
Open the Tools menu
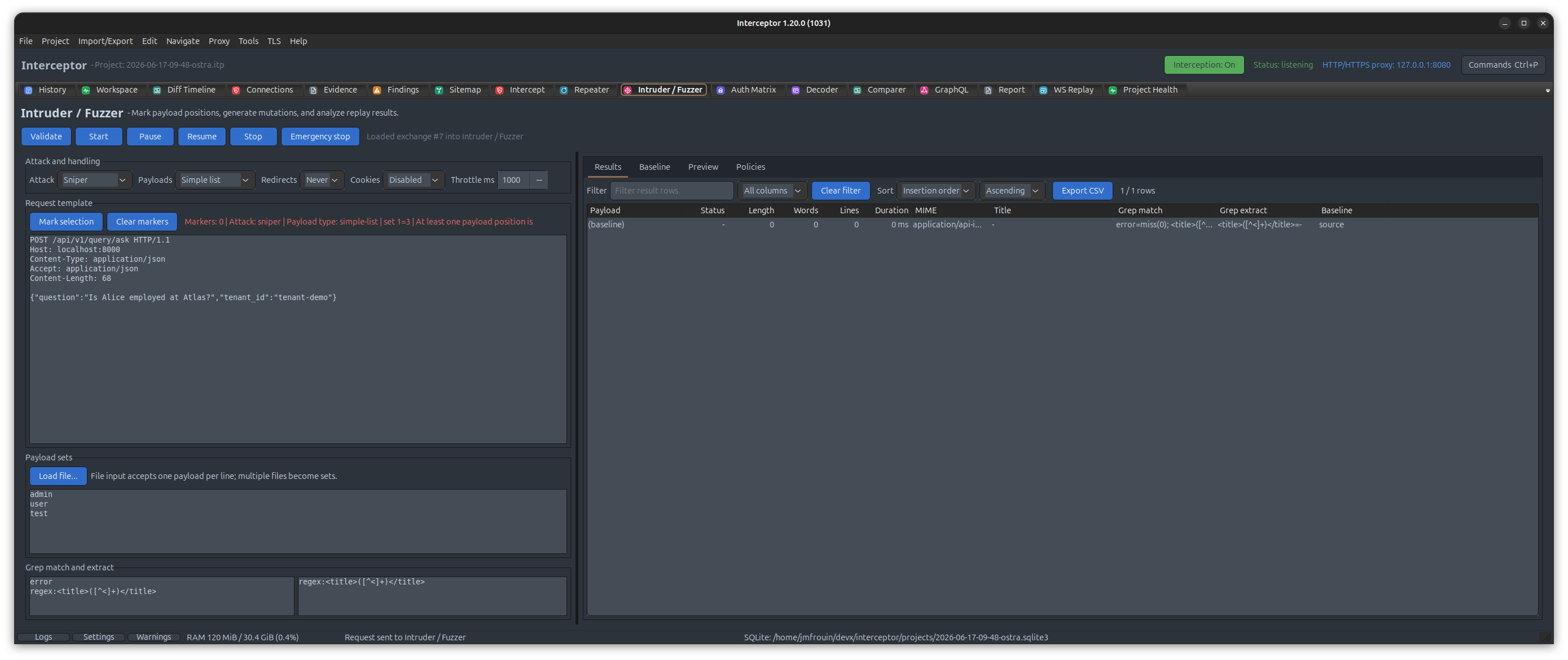click(248, 41)
